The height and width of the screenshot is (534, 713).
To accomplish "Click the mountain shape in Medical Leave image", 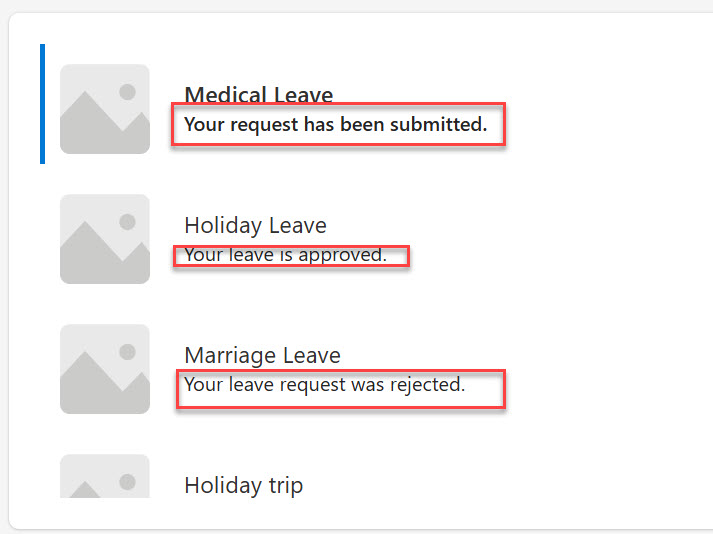I will click(88, 127).
